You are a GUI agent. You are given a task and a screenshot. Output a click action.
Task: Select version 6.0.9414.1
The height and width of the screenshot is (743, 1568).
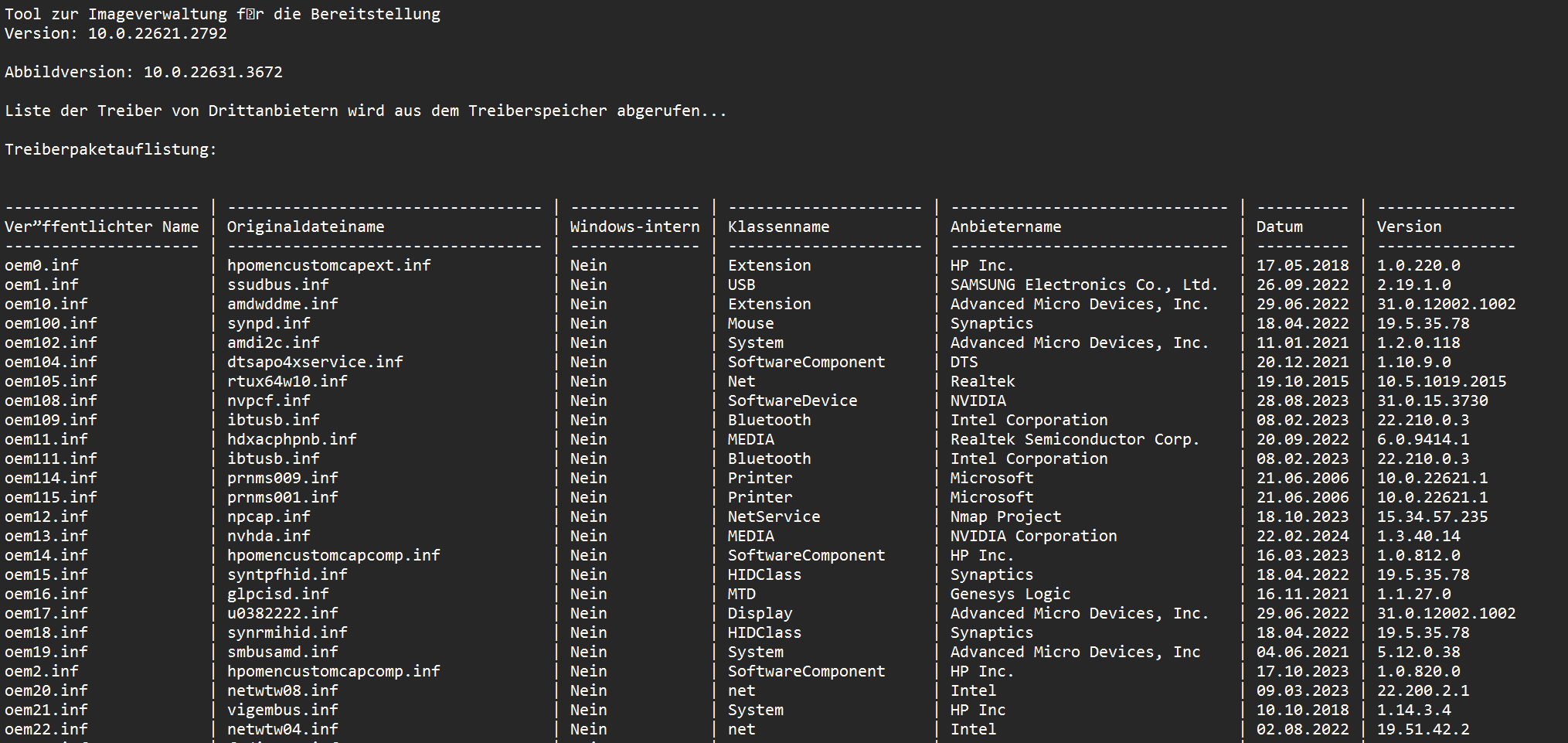pos(1423,439)
